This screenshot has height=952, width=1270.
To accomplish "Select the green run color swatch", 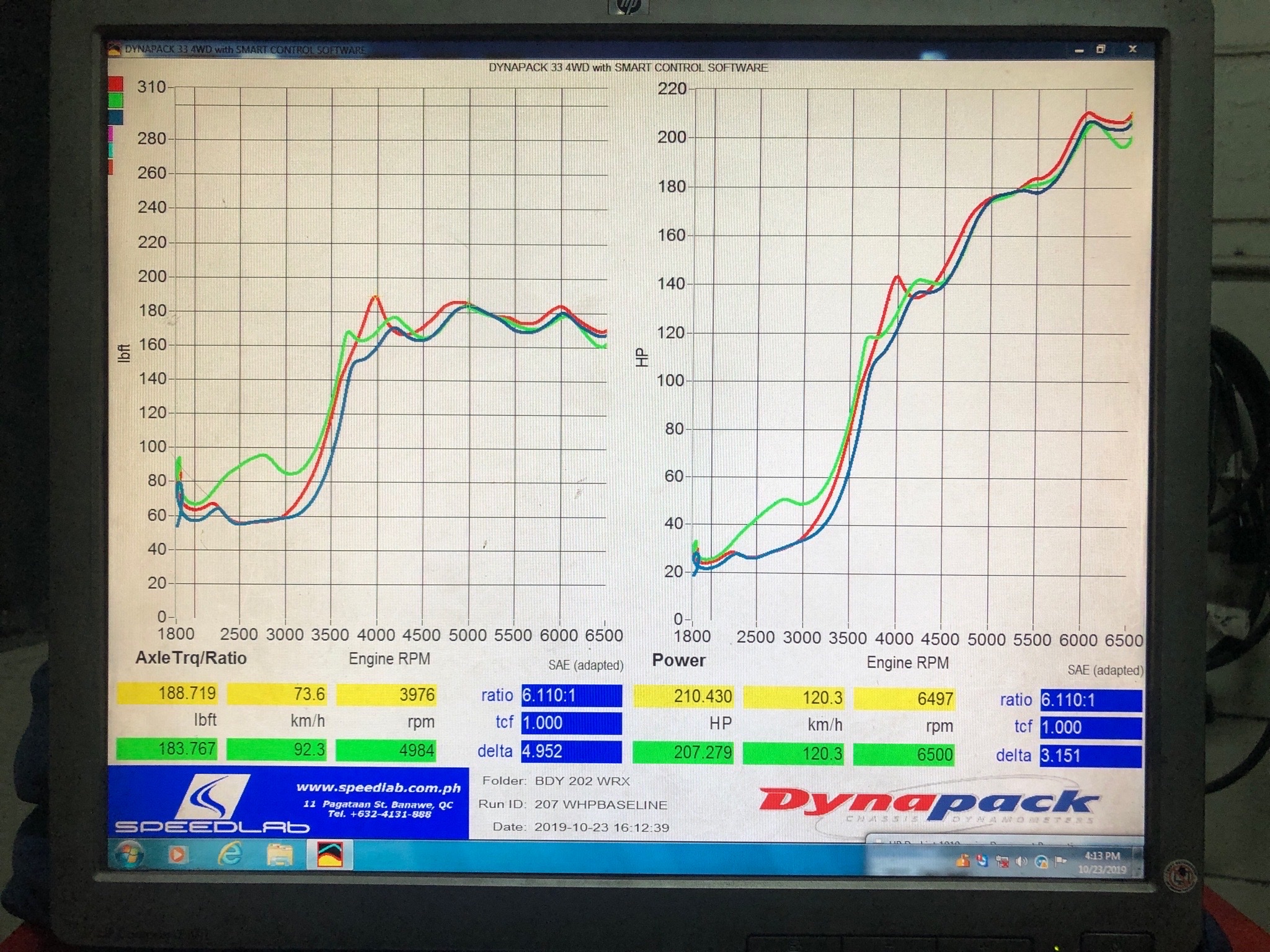I will click(x=116, y=100).
